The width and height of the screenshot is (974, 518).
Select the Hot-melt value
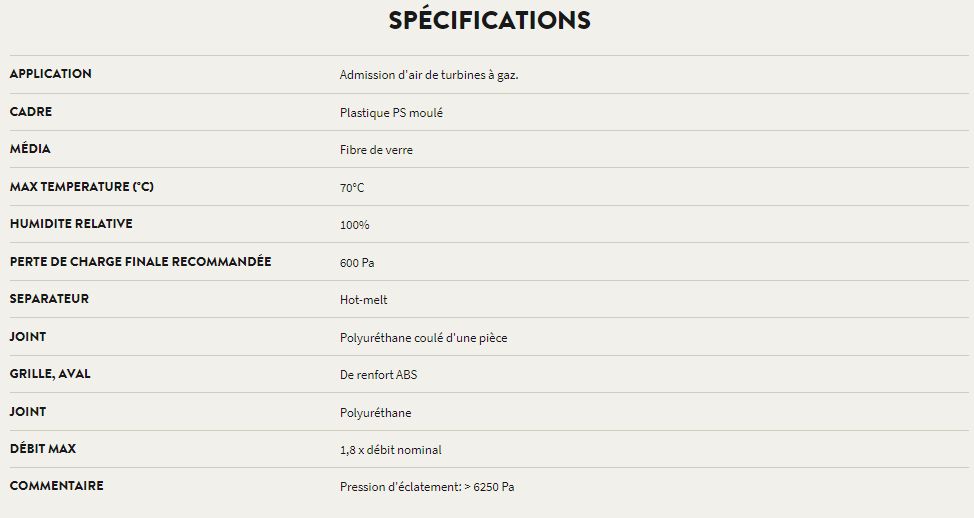(363, 300)
